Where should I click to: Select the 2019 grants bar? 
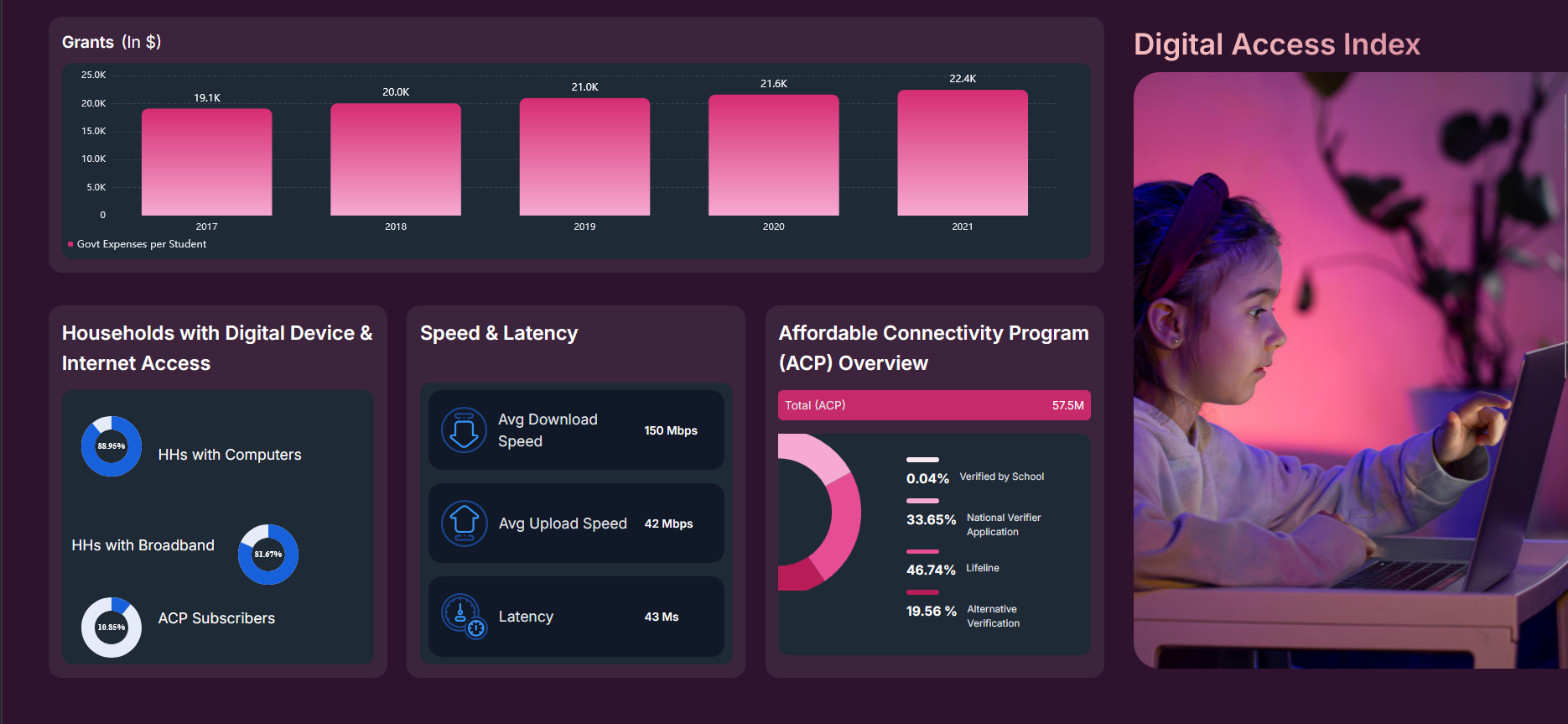click(x=584, y=157)
